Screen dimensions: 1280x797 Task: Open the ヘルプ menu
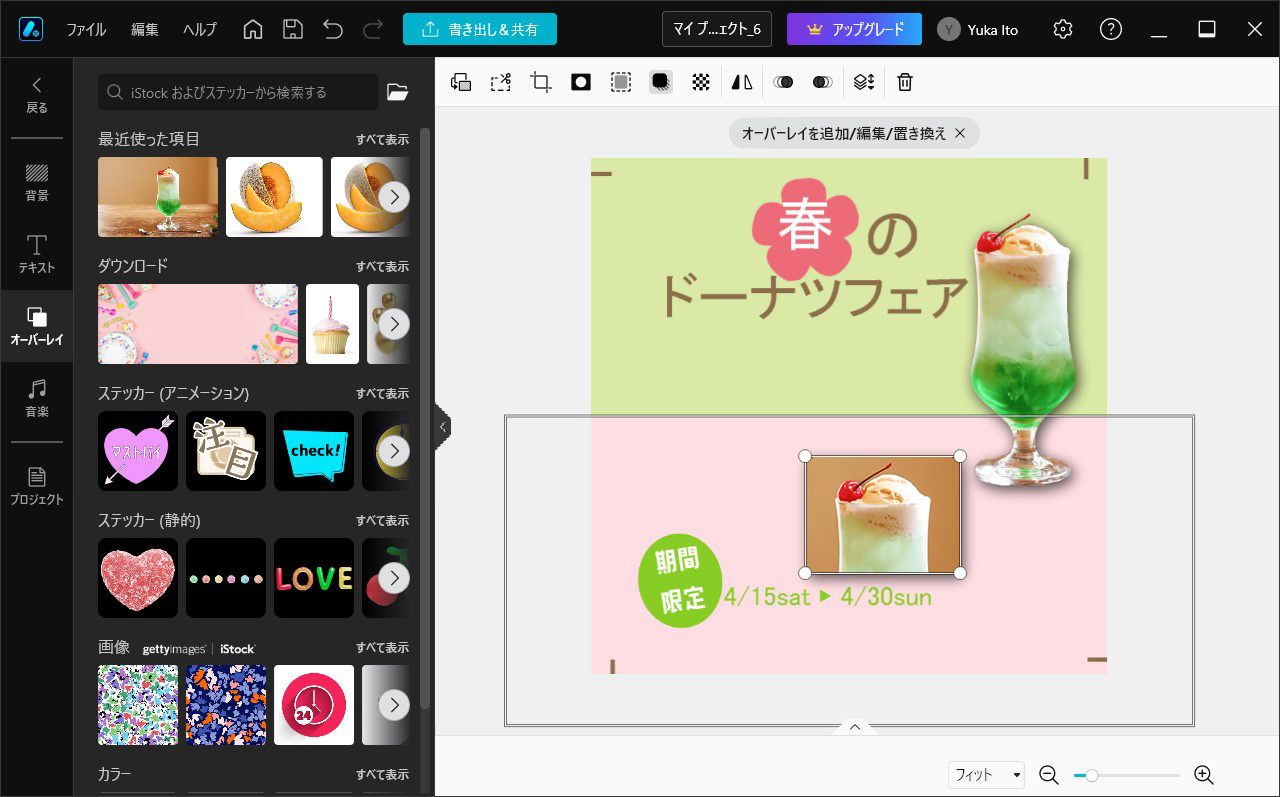tap(200, 29)
